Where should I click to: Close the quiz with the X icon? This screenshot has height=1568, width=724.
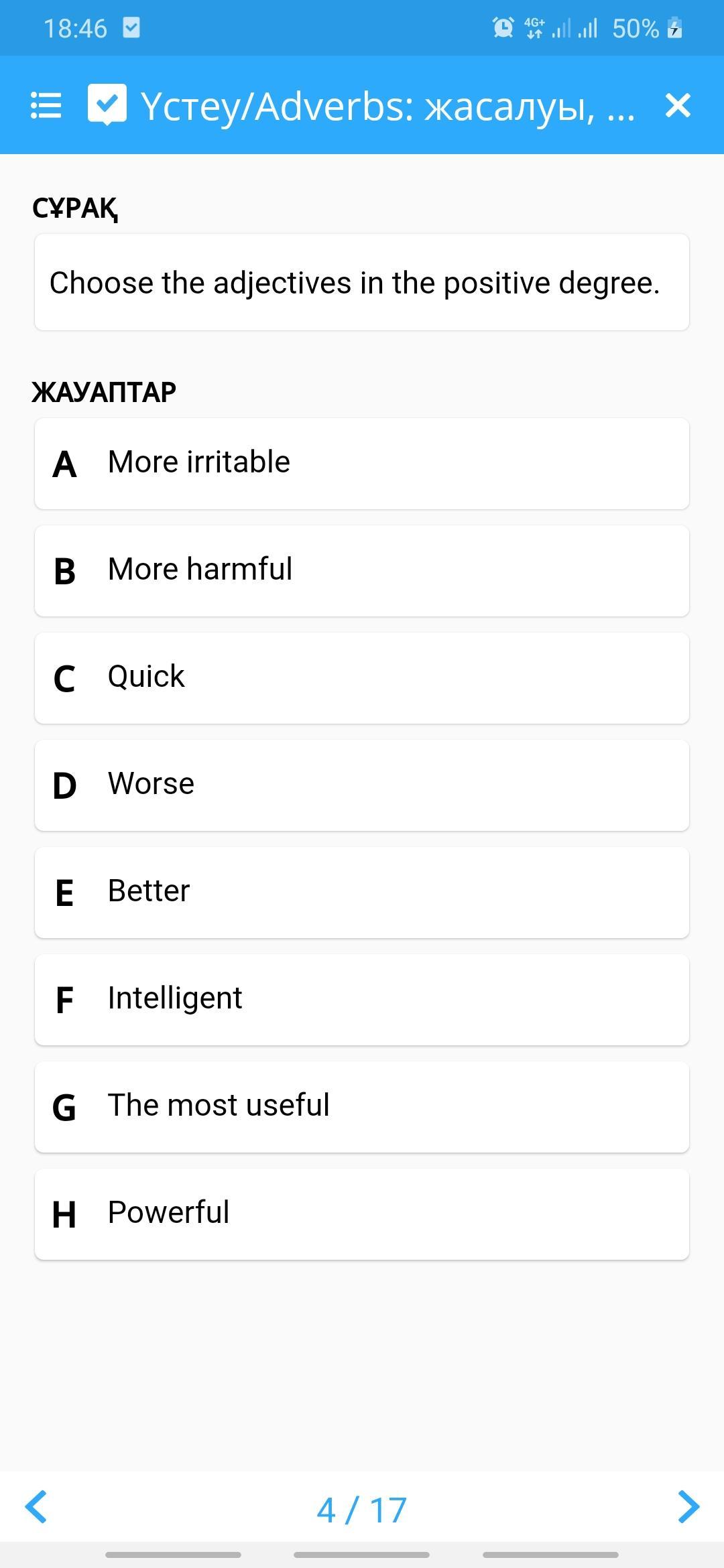(678, 105)
